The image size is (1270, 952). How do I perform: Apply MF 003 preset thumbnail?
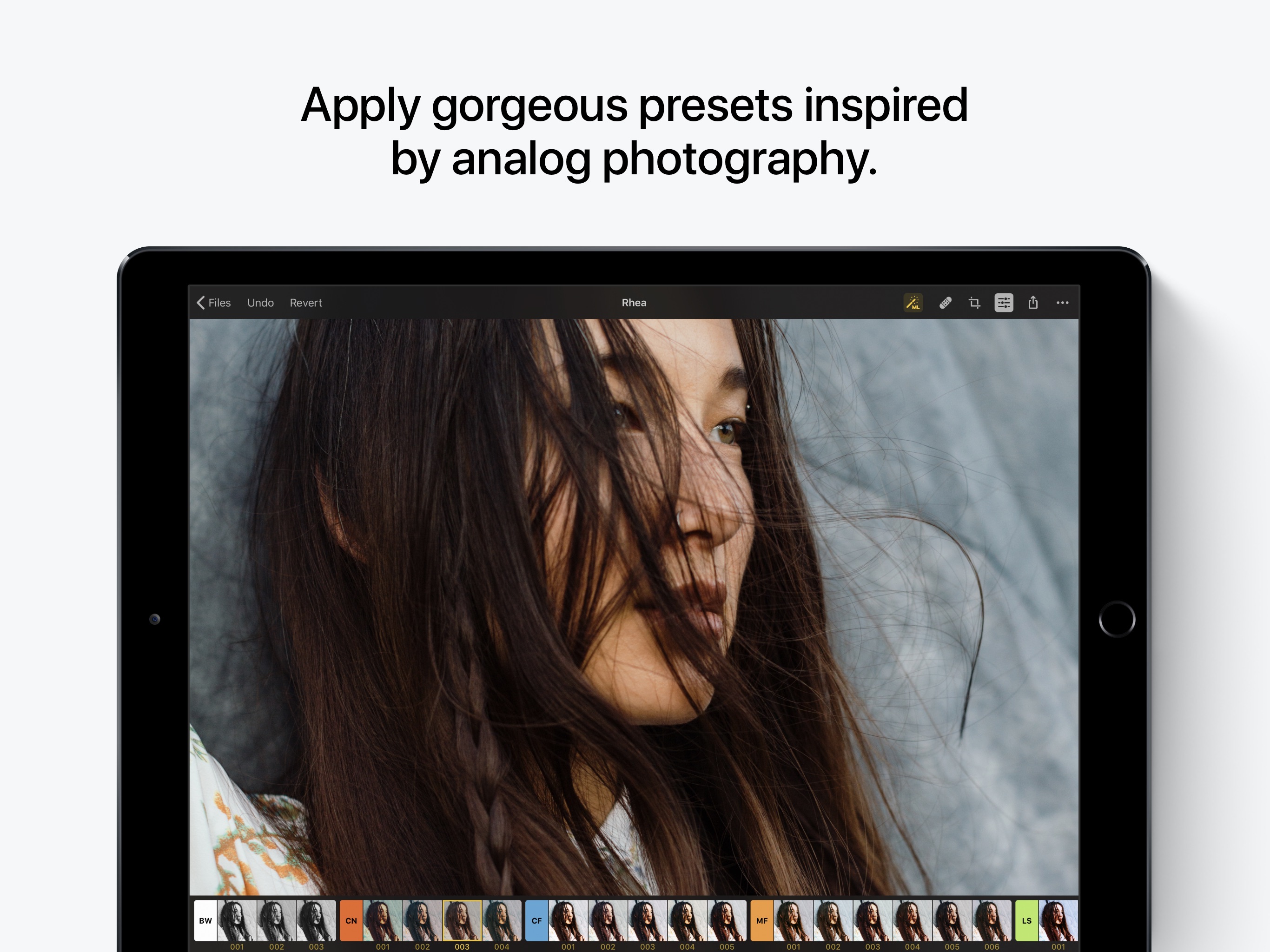pyautogui.click(x=873, y=920)
